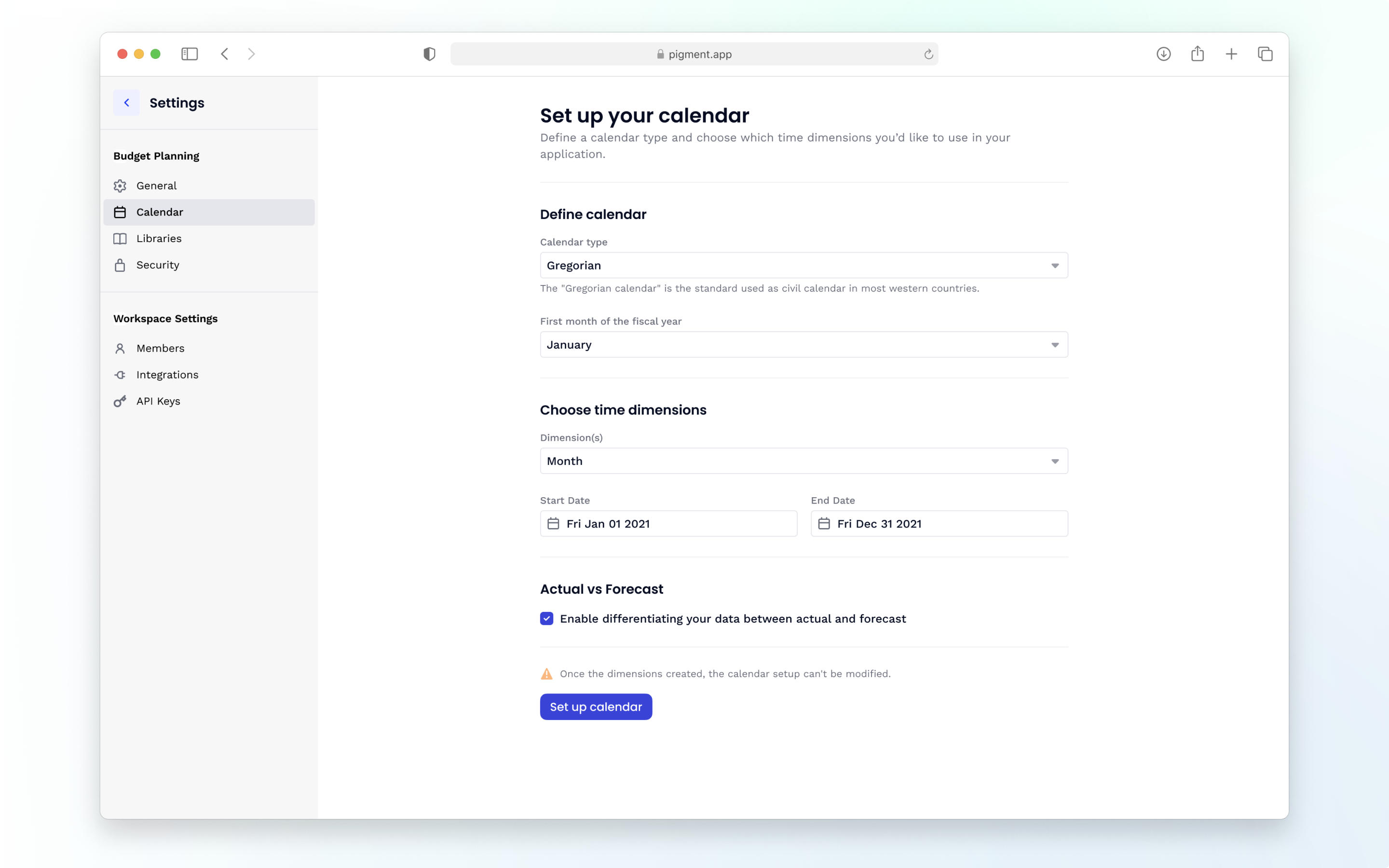Click the Settings back arrow icon
Image resolution: width=1389 pixels, height=868 pixels.
(126, 103)
